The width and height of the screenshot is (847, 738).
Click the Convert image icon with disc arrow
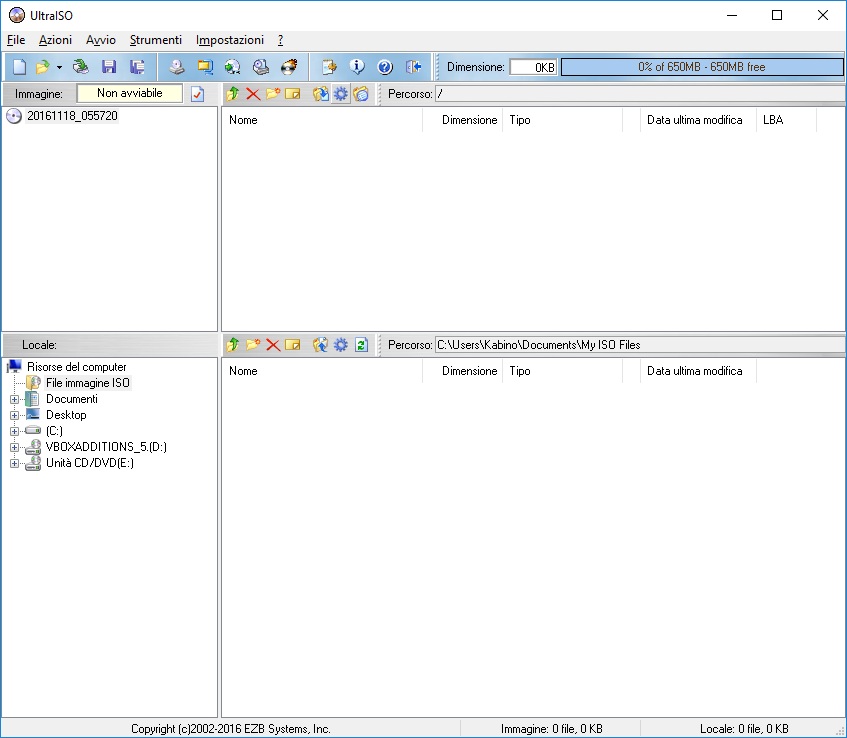tap(233, 67)
